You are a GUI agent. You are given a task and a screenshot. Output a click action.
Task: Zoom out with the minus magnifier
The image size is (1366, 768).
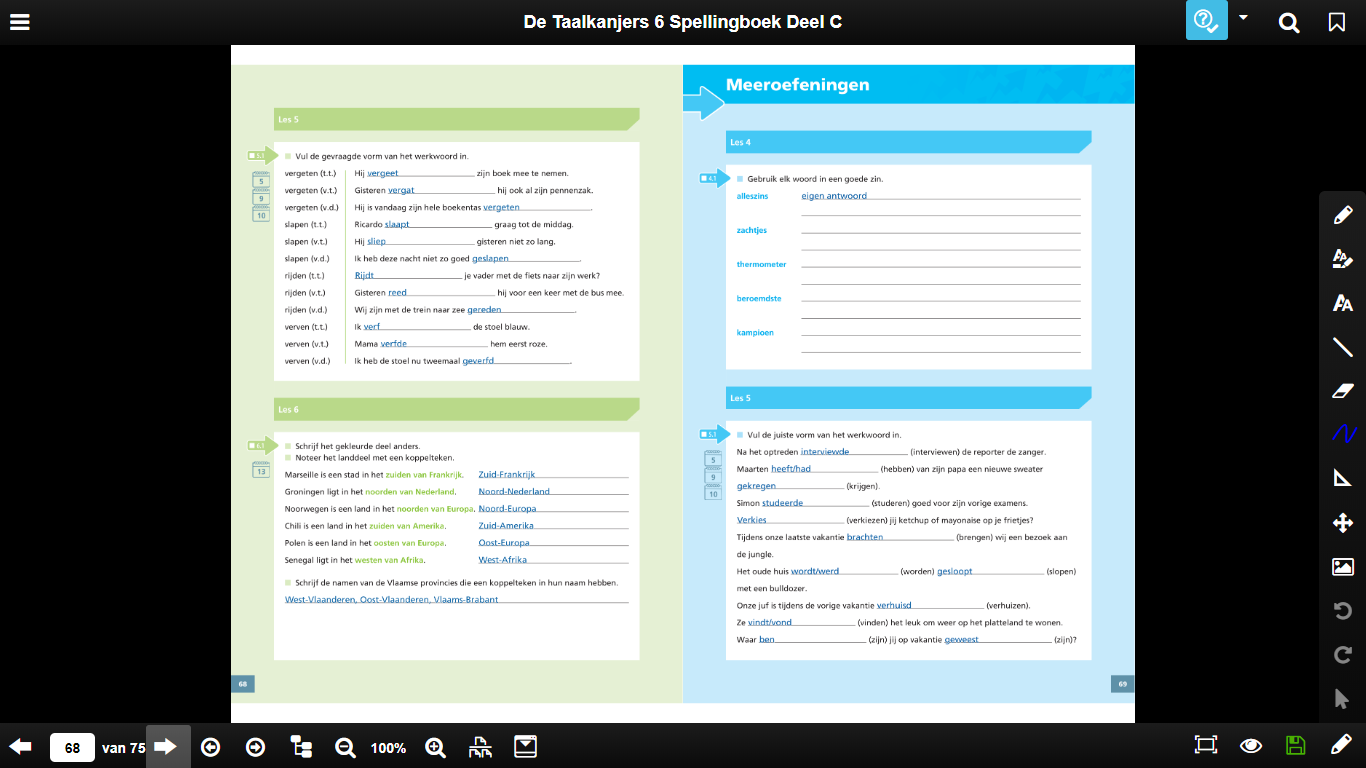click(345, 747)
